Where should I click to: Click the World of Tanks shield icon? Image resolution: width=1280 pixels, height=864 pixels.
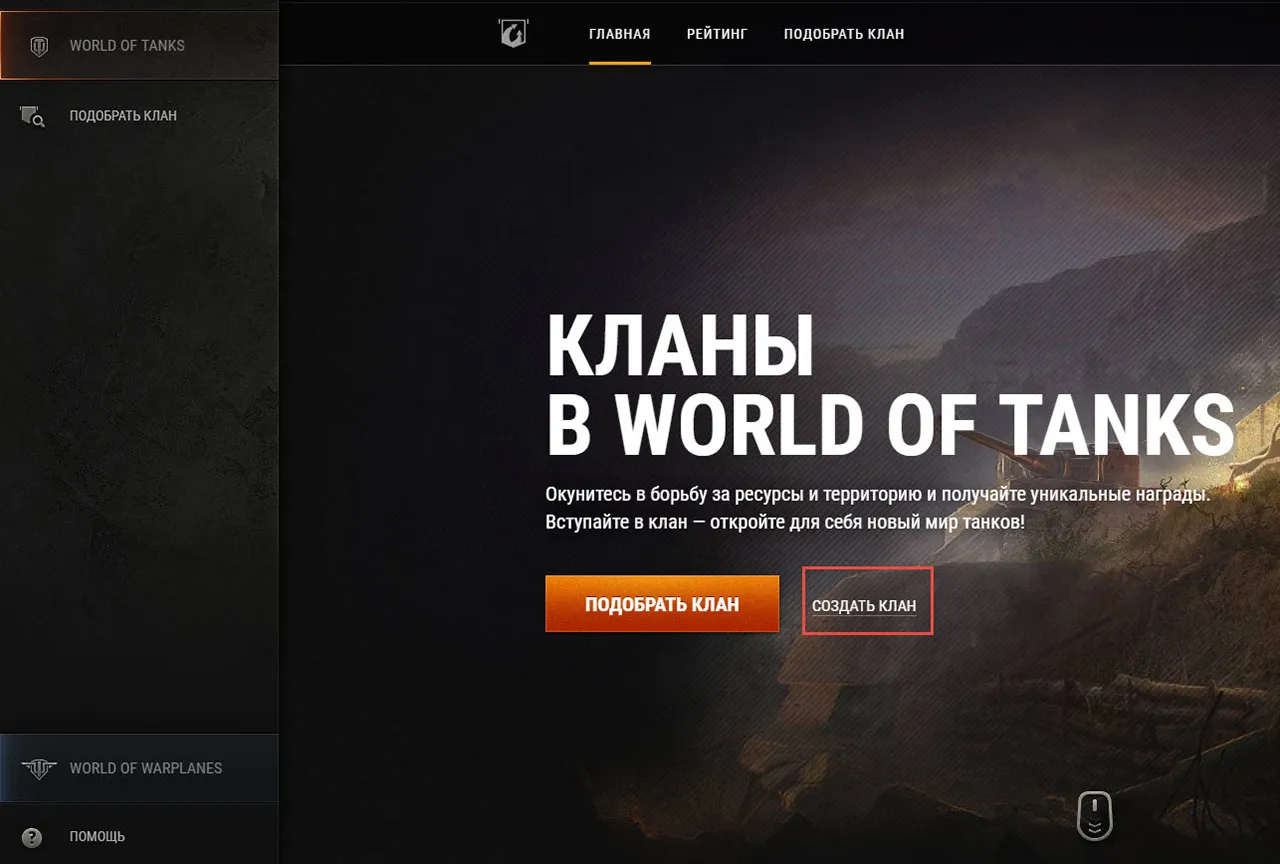39,46
